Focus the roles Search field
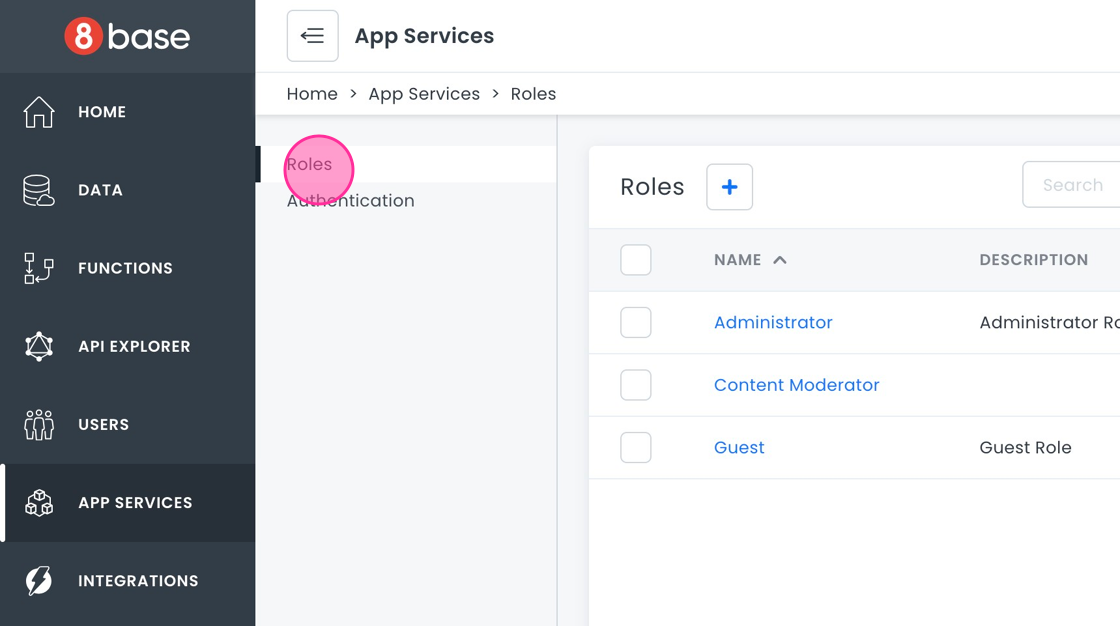 1072,185
